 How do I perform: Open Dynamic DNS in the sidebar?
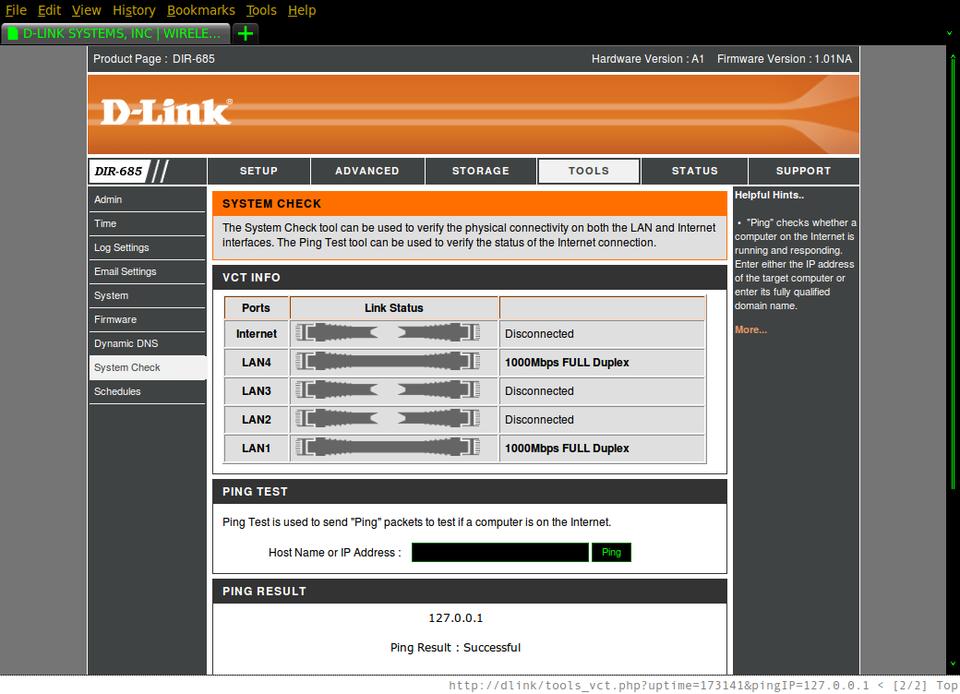click(x=147, y=343)
